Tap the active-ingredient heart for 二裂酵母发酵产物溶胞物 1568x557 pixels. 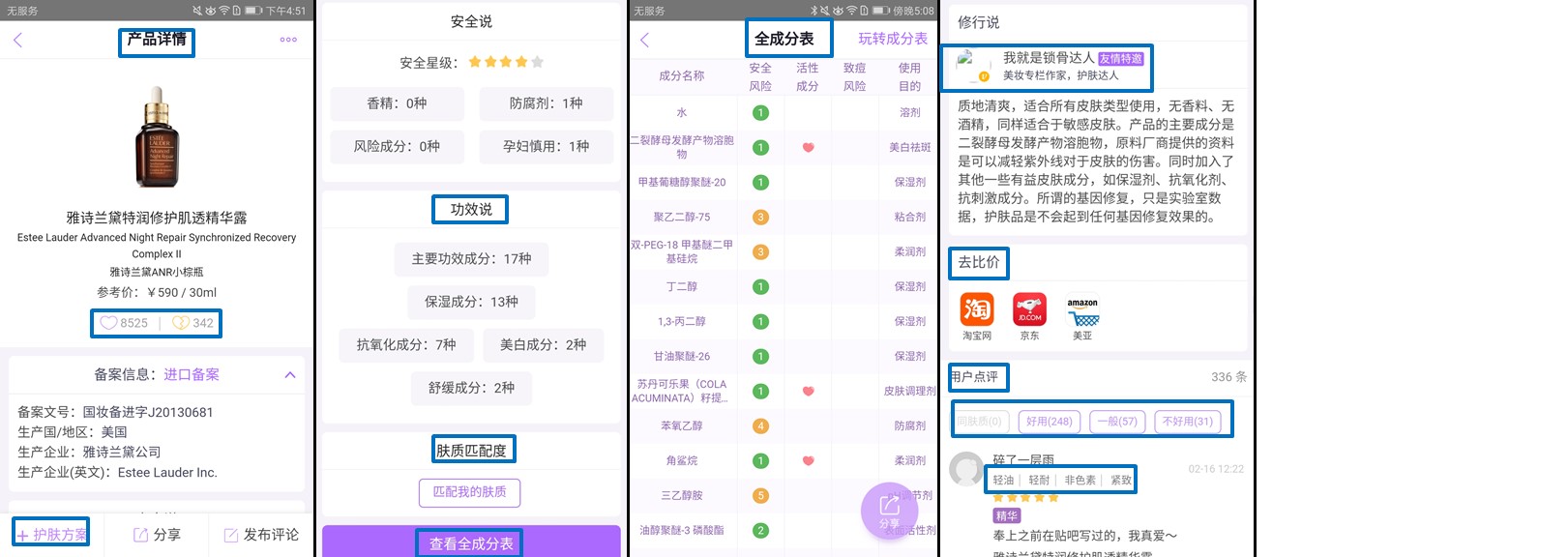tap(808, 148)
